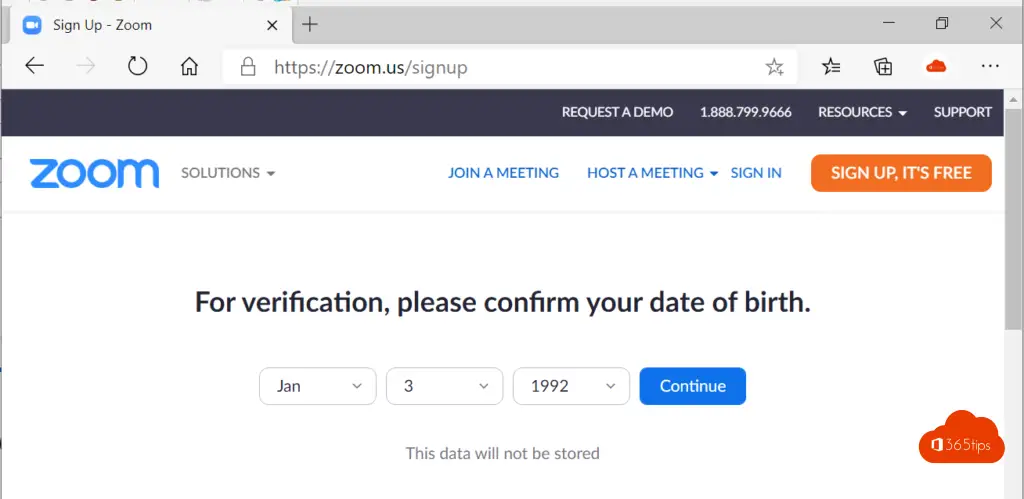The image size is (1024, 499).
Task: Click the Zoom logo
Action: coord(94,173)
